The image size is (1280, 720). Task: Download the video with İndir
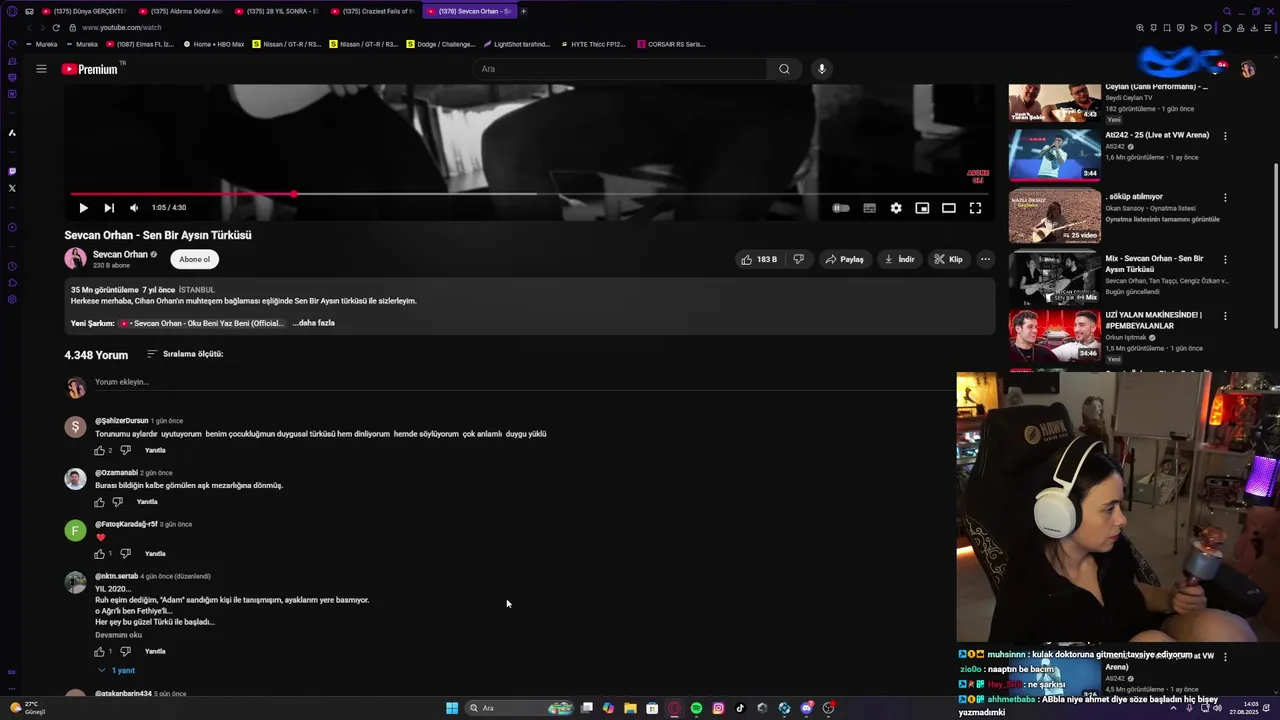[899, 259]
